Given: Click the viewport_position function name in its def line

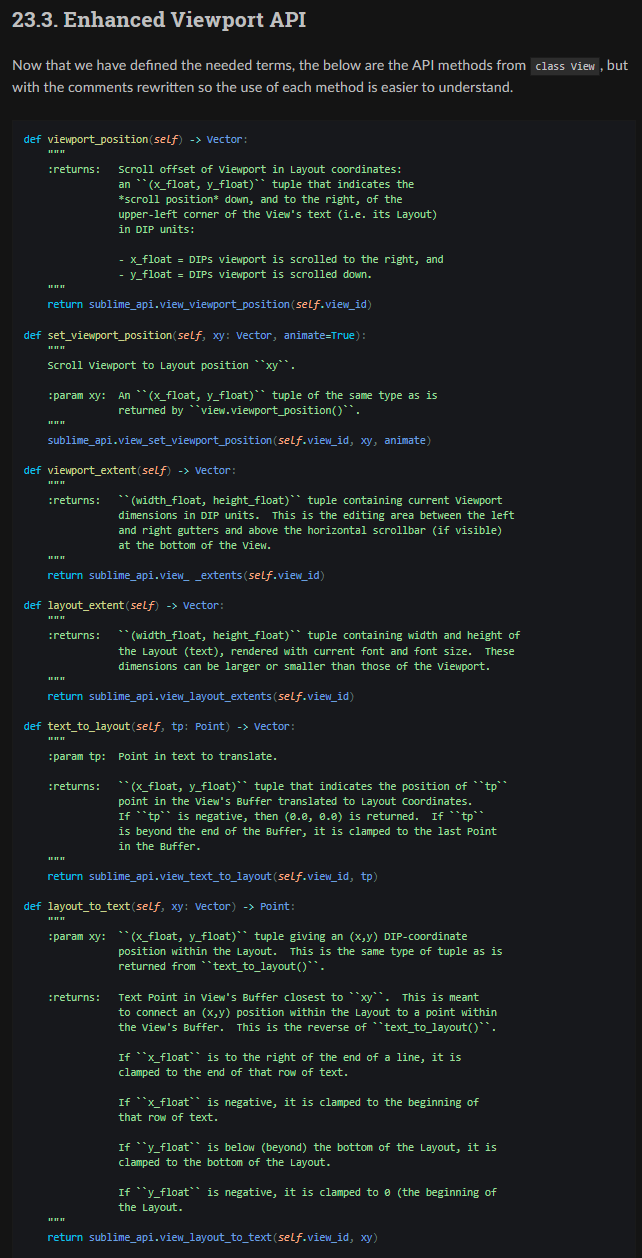Looking at the screenshot, I should coord(95,138).
